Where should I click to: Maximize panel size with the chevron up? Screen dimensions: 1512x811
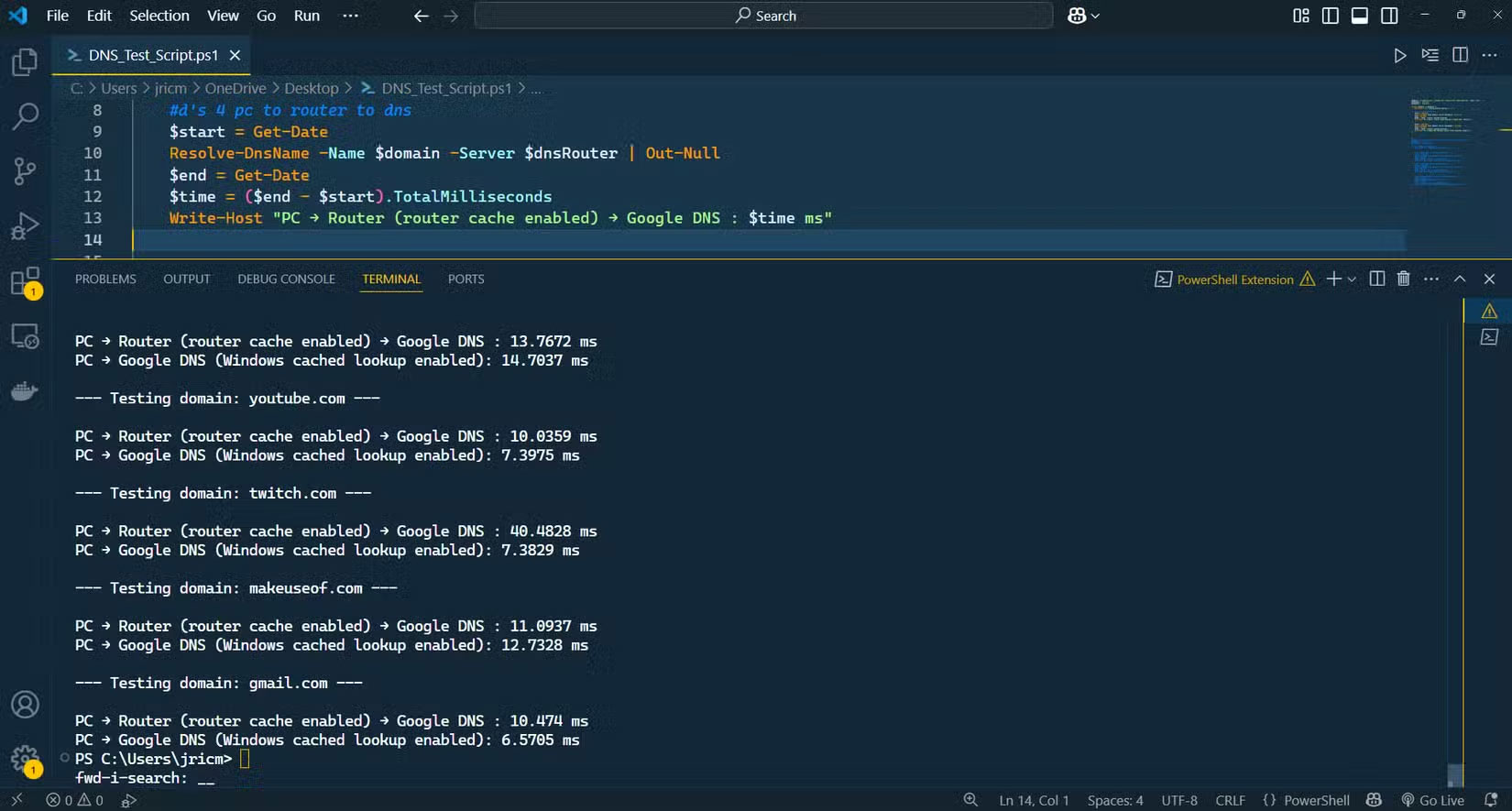point(1460,279)
